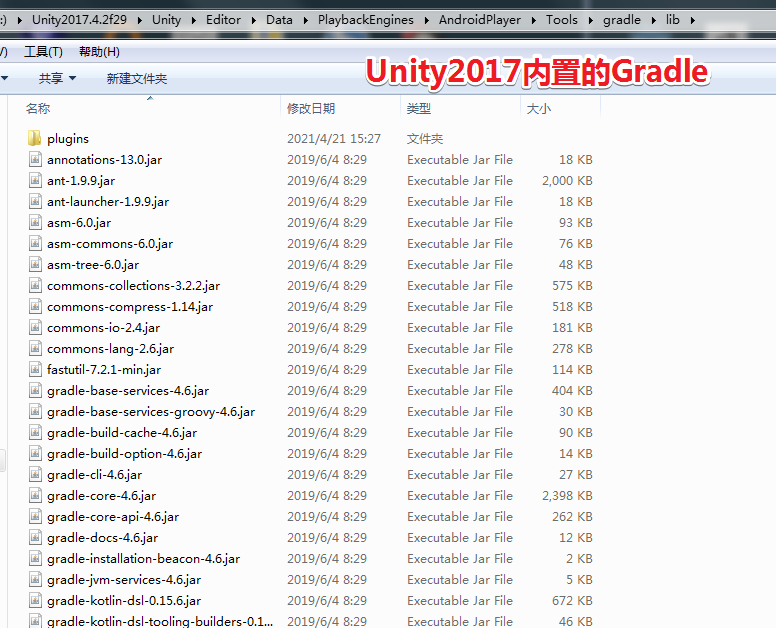The image size is (776, 628).
Task: Select the commons-collections-3.2.2.jar file icon
Action: 35,285
